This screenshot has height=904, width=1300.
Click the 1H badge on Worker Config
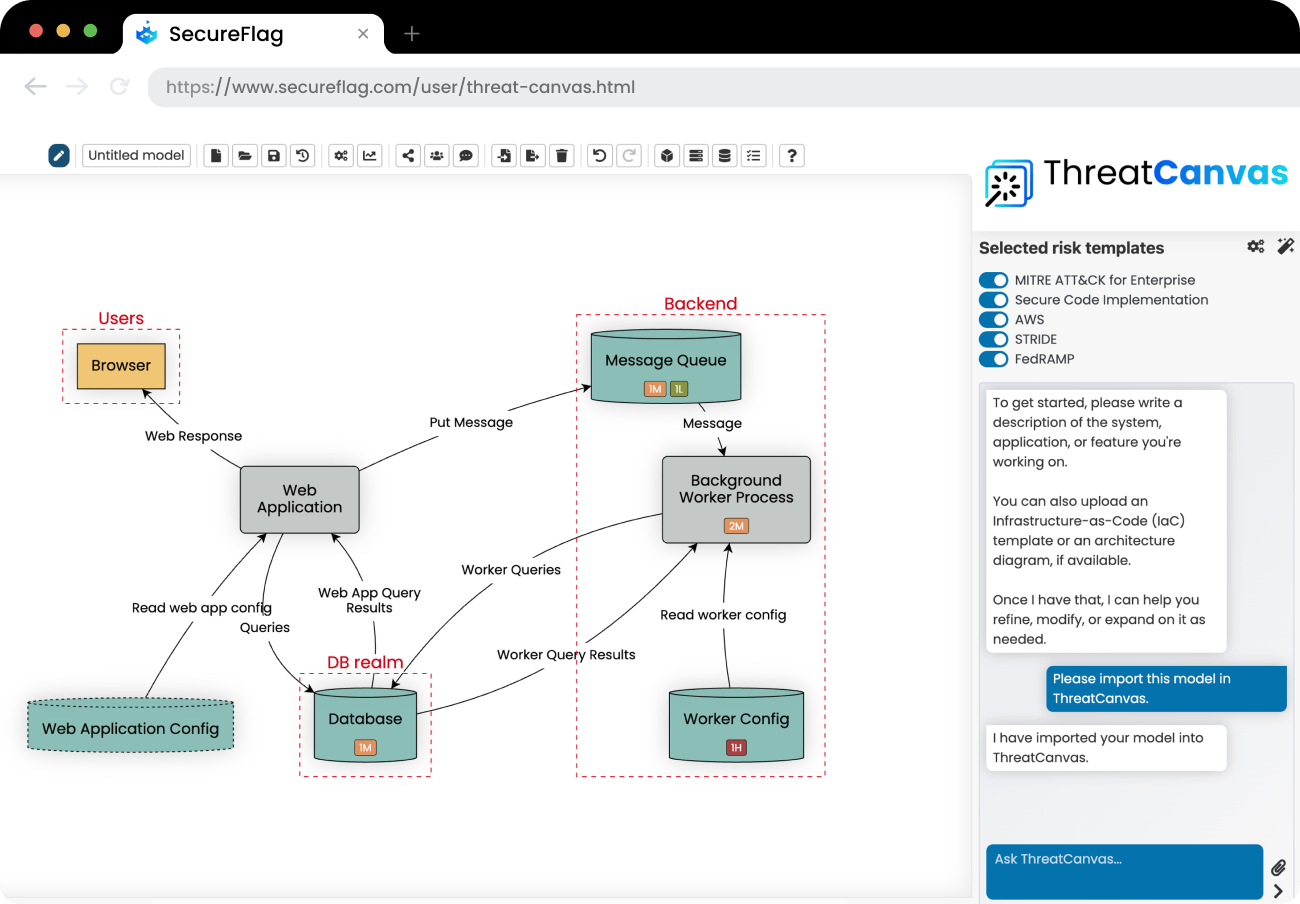736,748
